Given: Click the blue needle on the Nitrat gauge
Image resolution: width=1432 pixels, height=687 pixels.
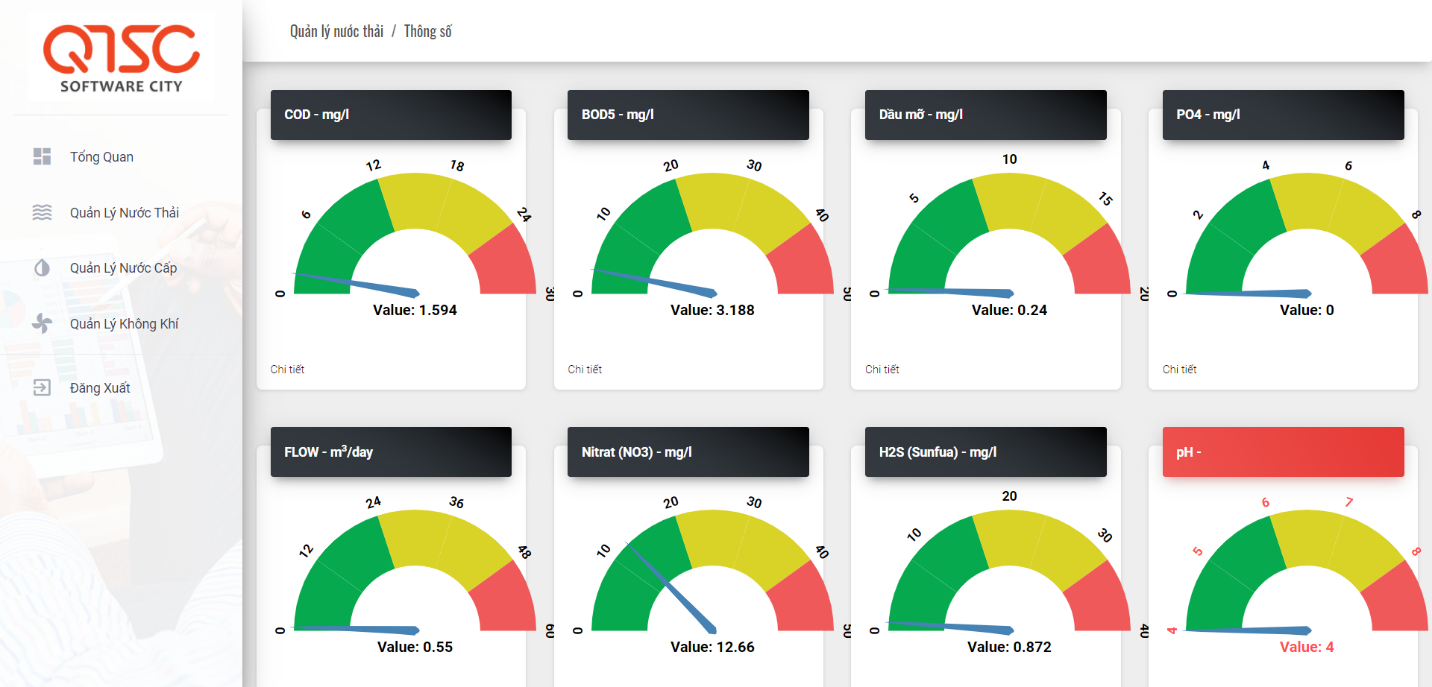Looking at the screenshot, I should click(x=671, y=587).
